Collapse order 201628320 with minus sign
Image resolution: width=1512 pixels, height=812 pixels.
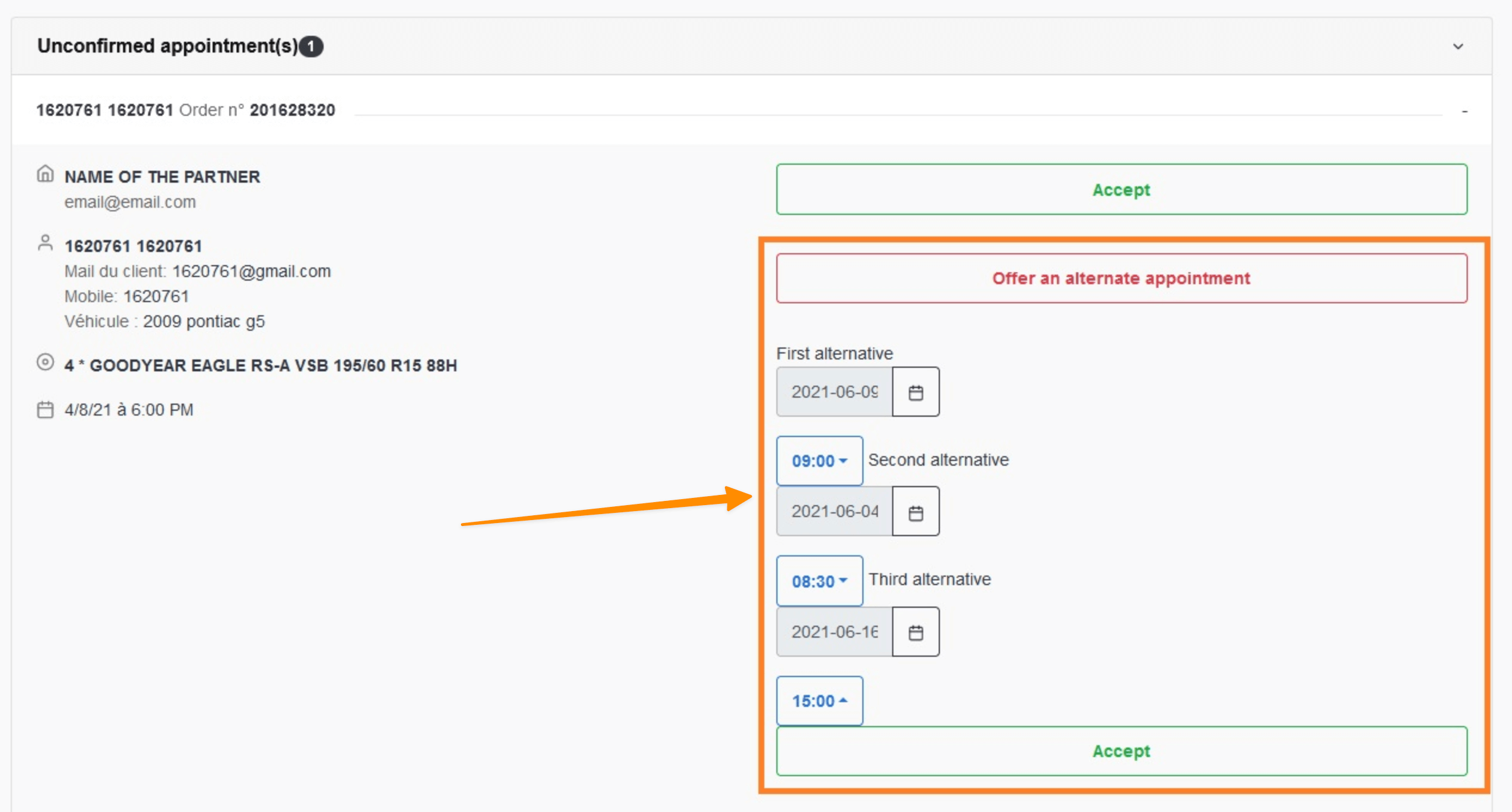point(1464,111)
